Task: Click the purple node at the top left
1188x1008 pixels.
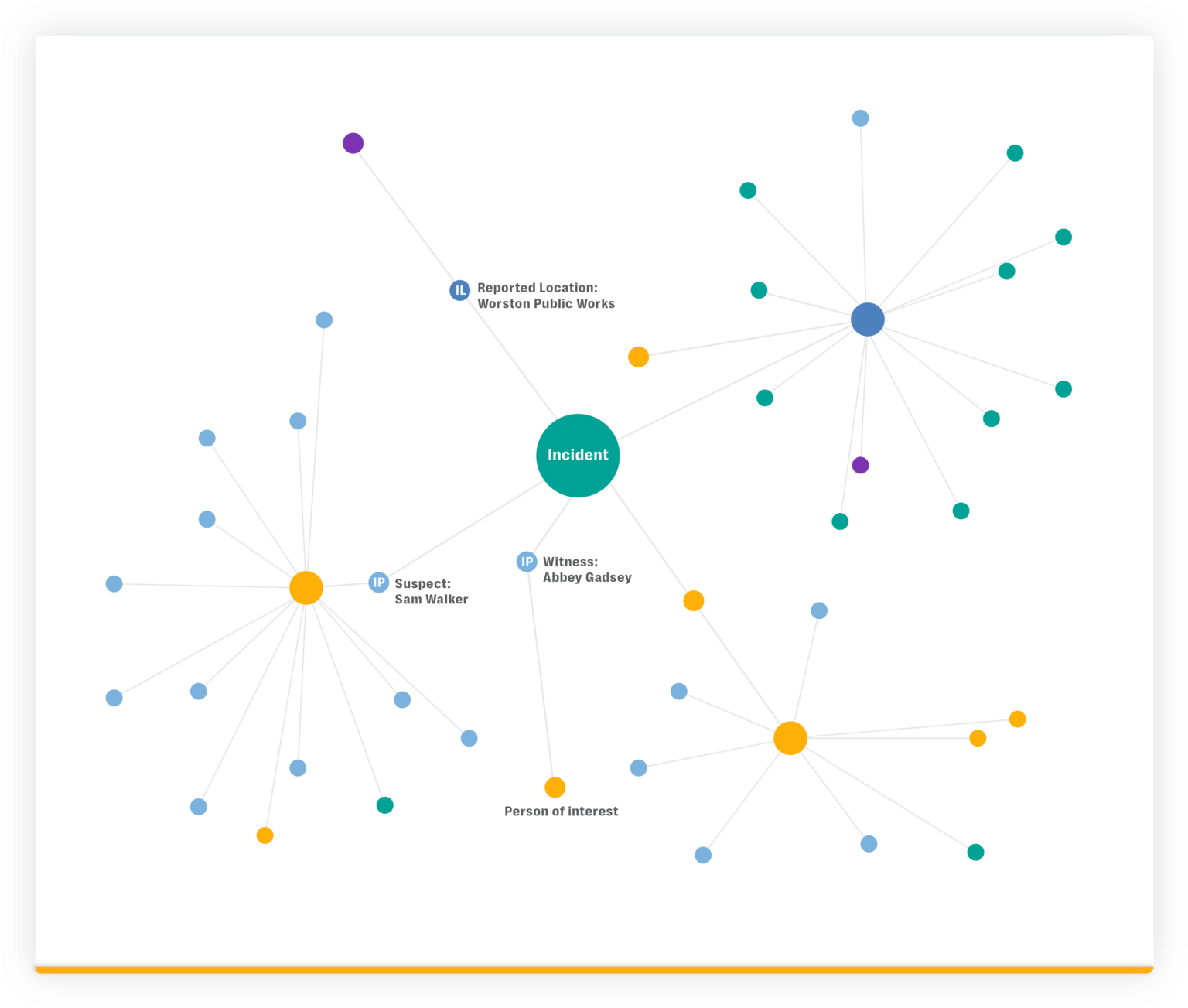Action: point(353,142)
